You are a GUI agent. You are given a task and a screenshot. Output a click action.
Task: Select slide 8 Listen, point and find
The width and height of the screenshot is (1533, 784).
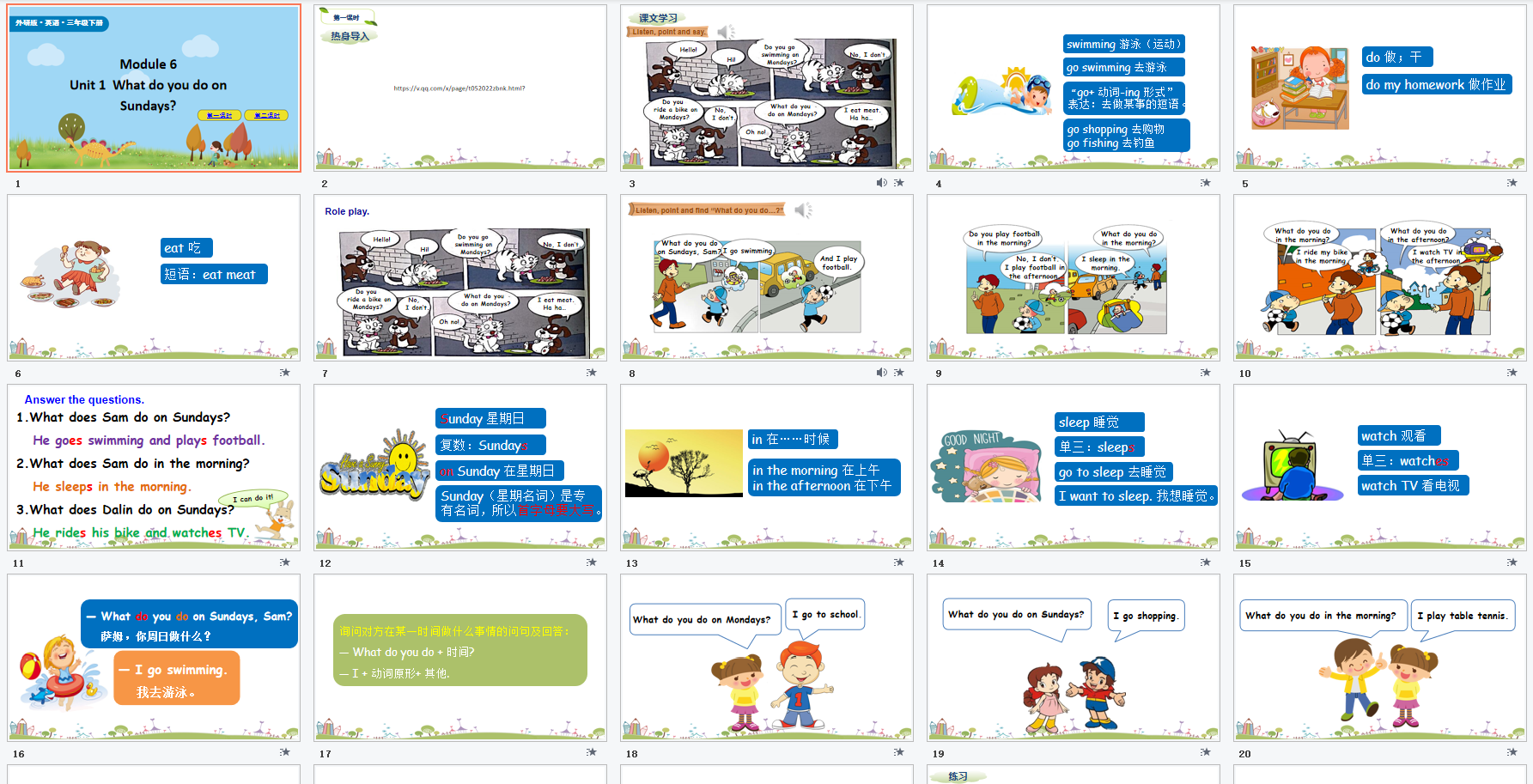click(767, 278)
